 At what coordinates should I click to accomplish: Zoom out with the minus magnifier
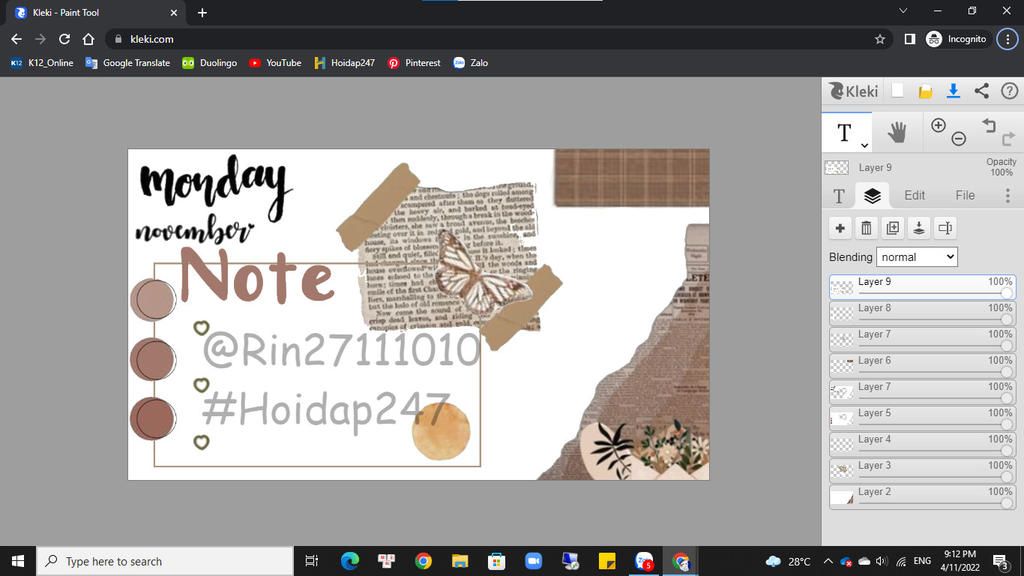(x=959, y=138)
